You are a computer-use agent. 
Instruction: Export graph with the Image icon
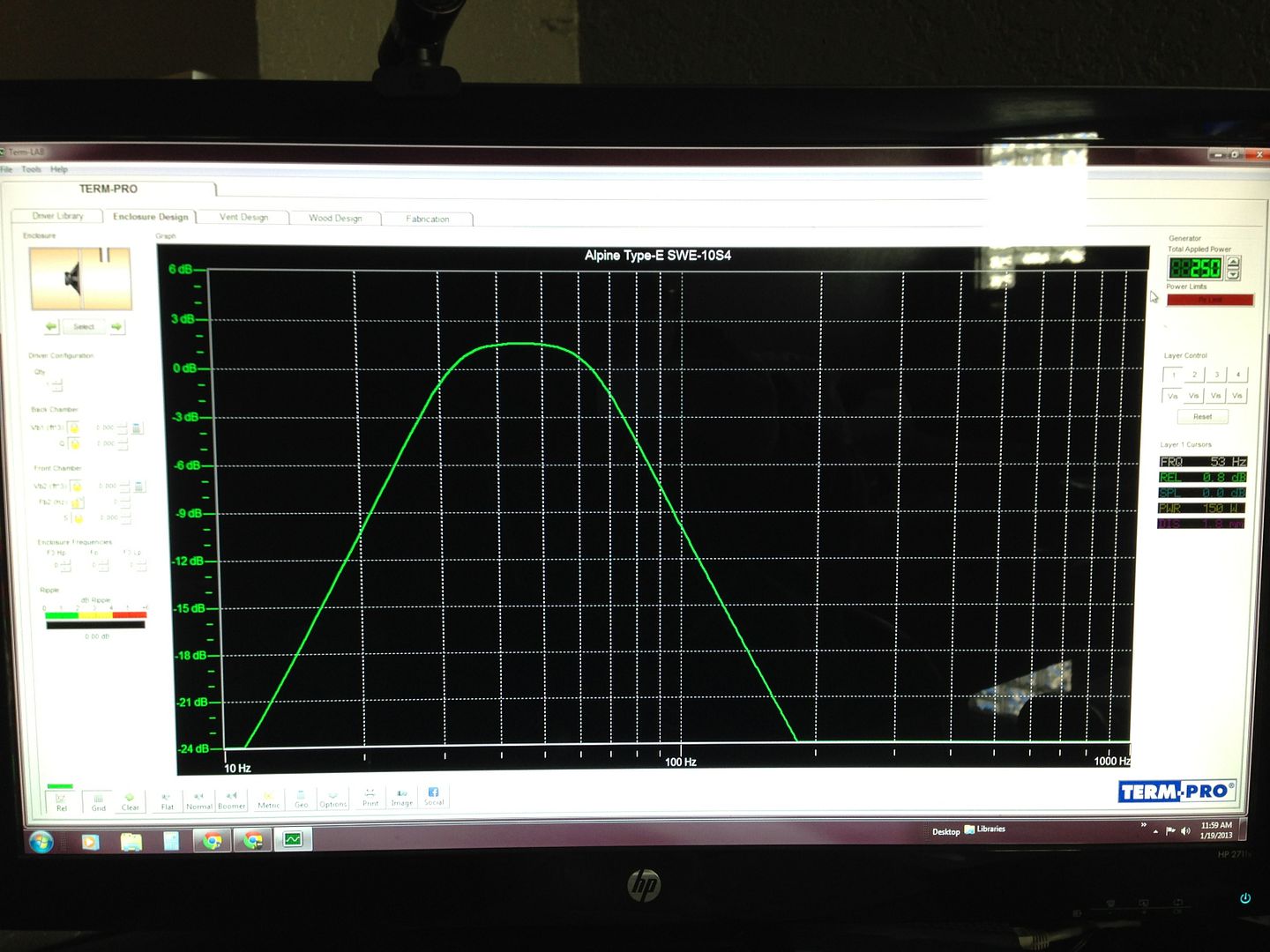pyautogui.click(x=402, y=799)
